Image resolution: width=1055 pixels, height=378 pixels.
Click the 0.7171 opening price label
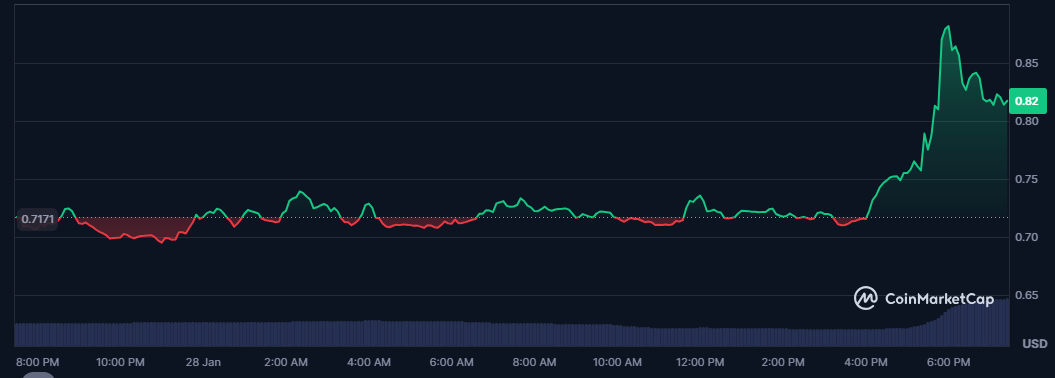(x=37, y=219)
